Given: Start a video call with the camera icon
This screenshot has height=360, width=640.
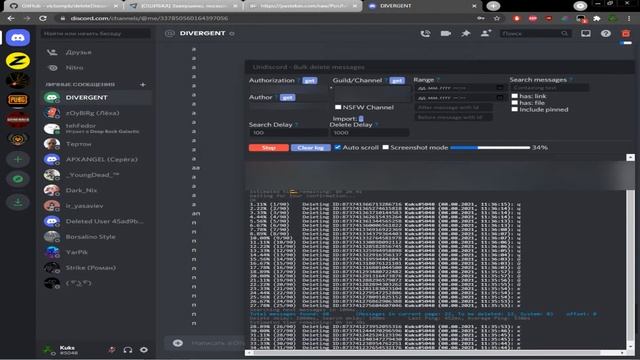Looking at the screenshot, I should tap(446, 33).
